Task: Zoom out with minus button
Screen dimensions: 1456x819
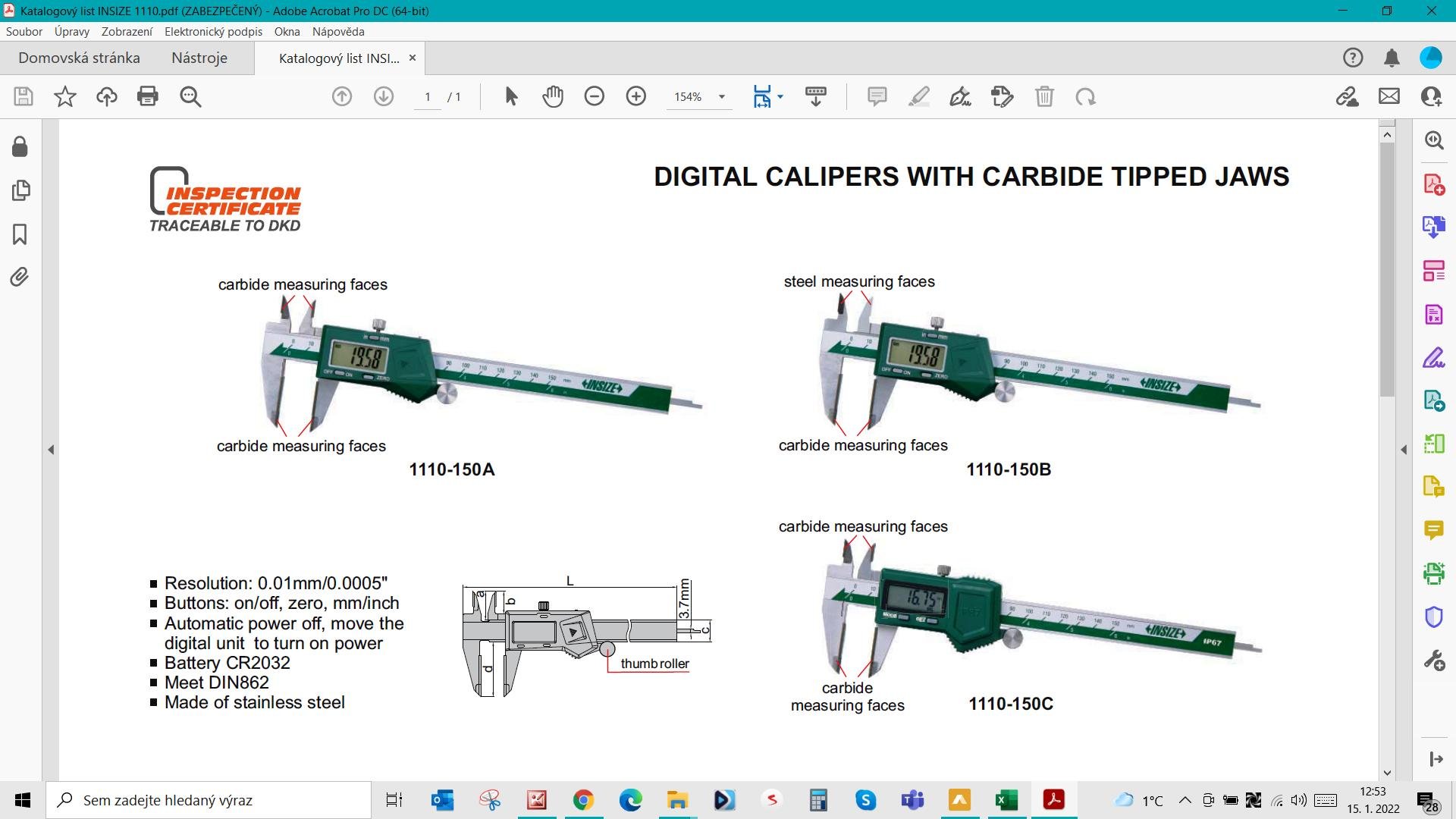Action: (x=595, y=96)
